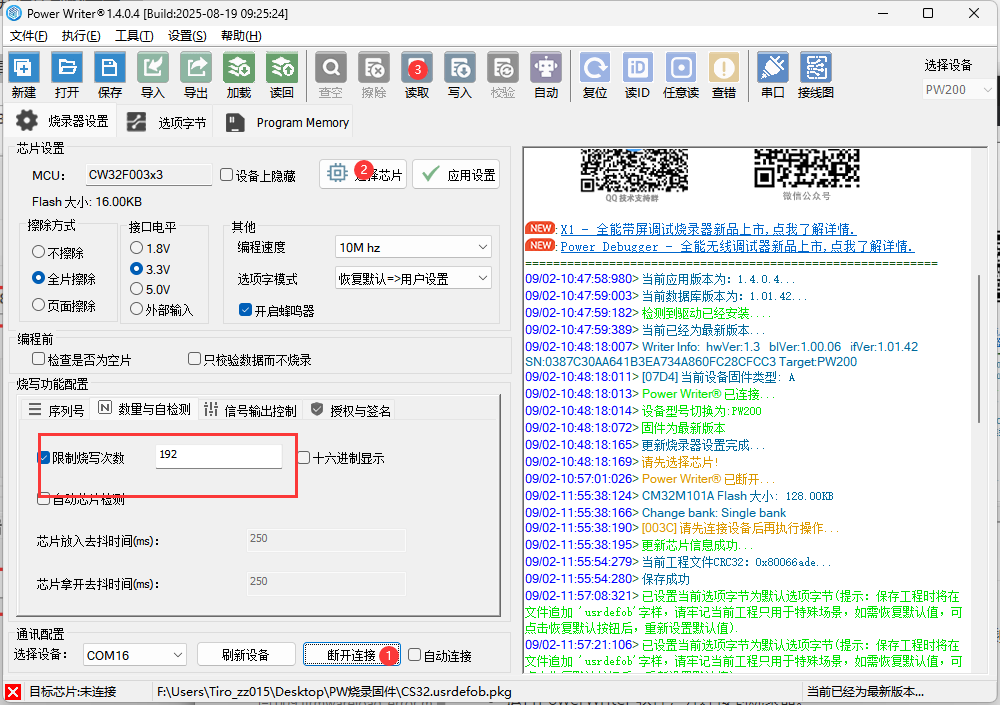Open the 帮助(H) menu
The width and height of the screenshot is (1000, 705).
pos(241,36)
